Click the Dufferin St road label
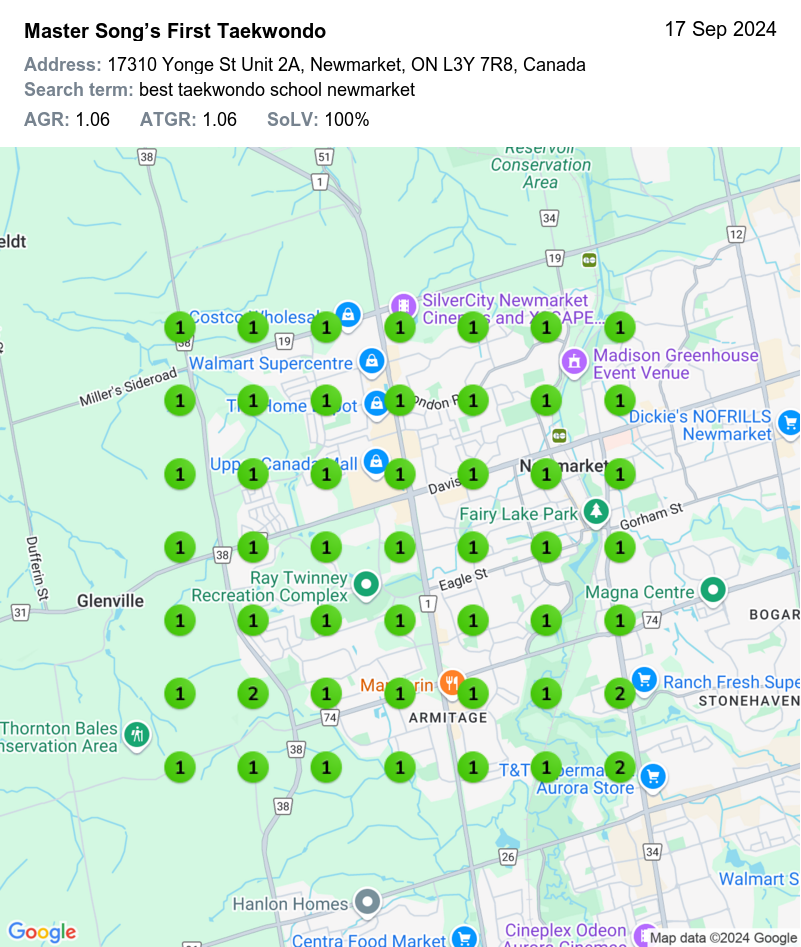801x947 pixels. 37,568
